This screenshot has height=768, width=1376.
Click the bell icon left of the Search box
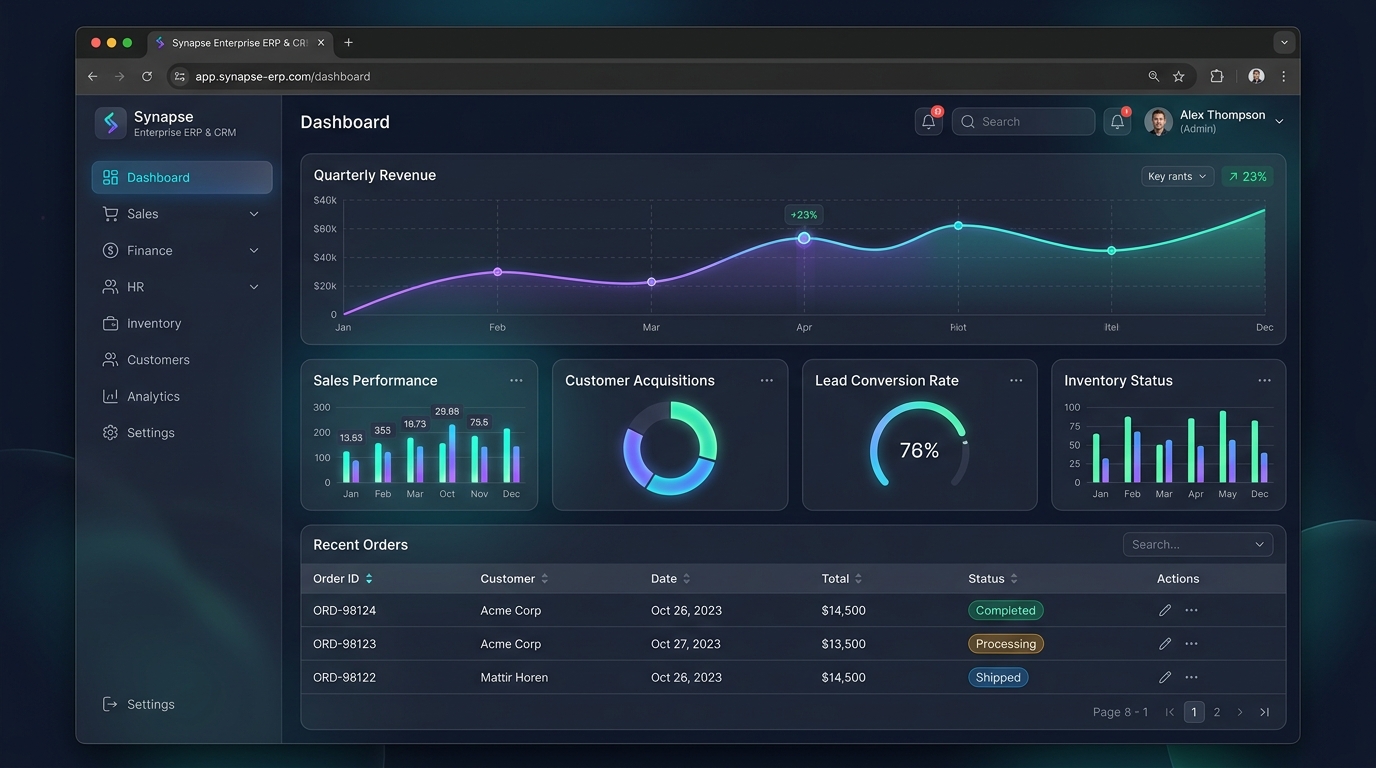pos(928,122)
